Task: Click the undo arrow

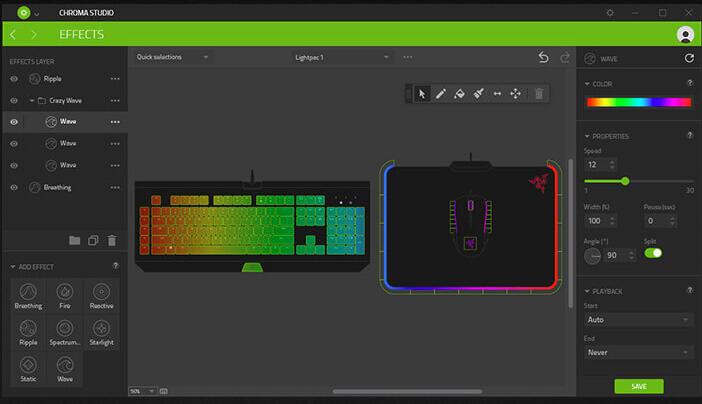Action: tap(543, 57)
